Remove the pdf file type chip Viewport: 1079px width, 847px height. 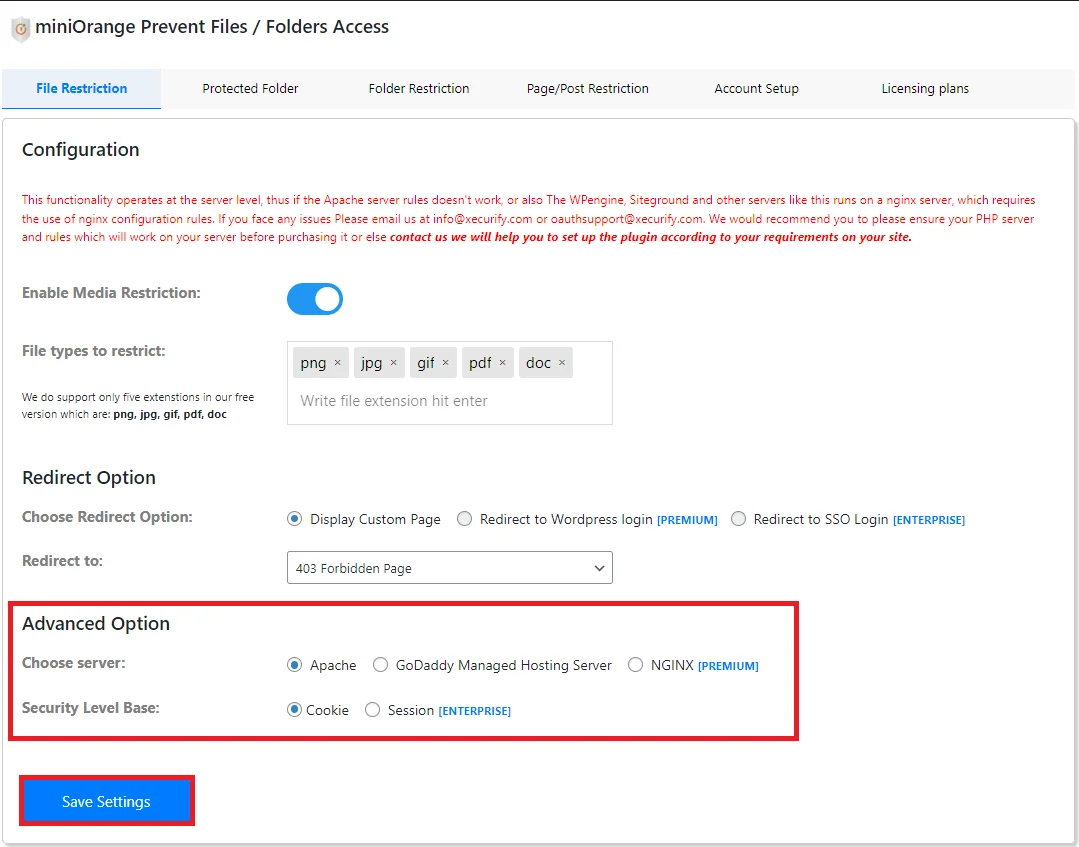coord(501,362)
